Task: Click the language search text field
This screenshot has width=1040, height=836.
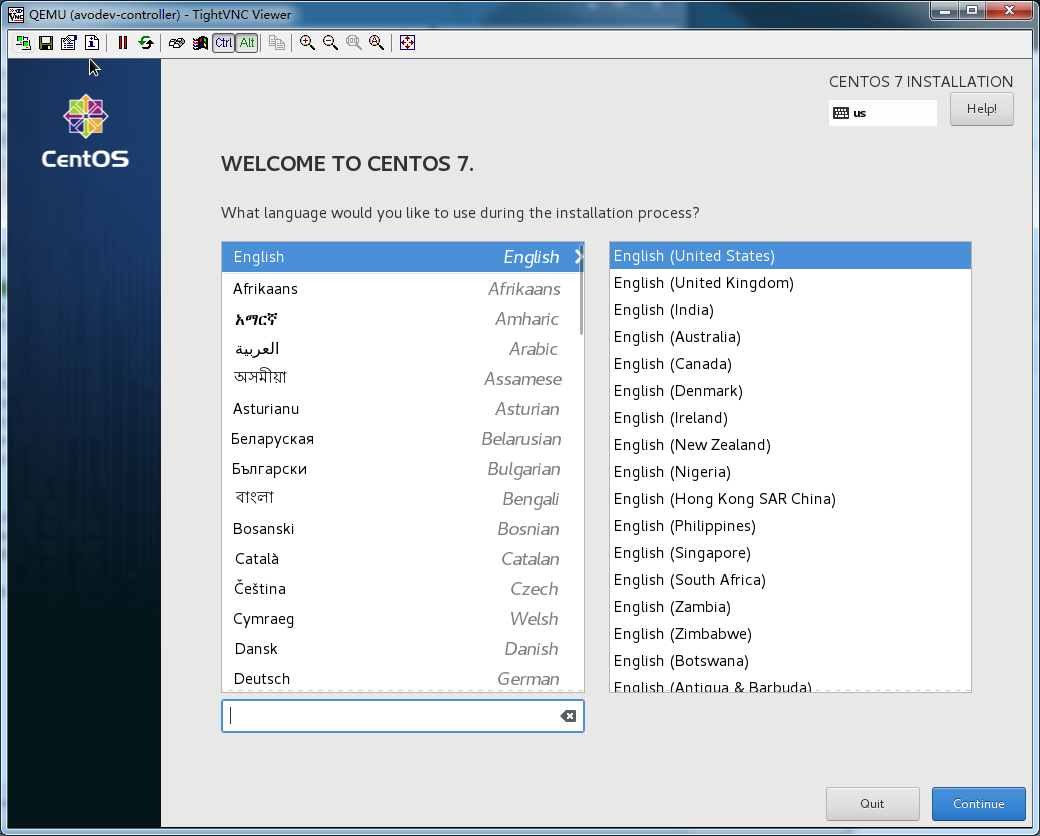Action: [x=390, y=716]
